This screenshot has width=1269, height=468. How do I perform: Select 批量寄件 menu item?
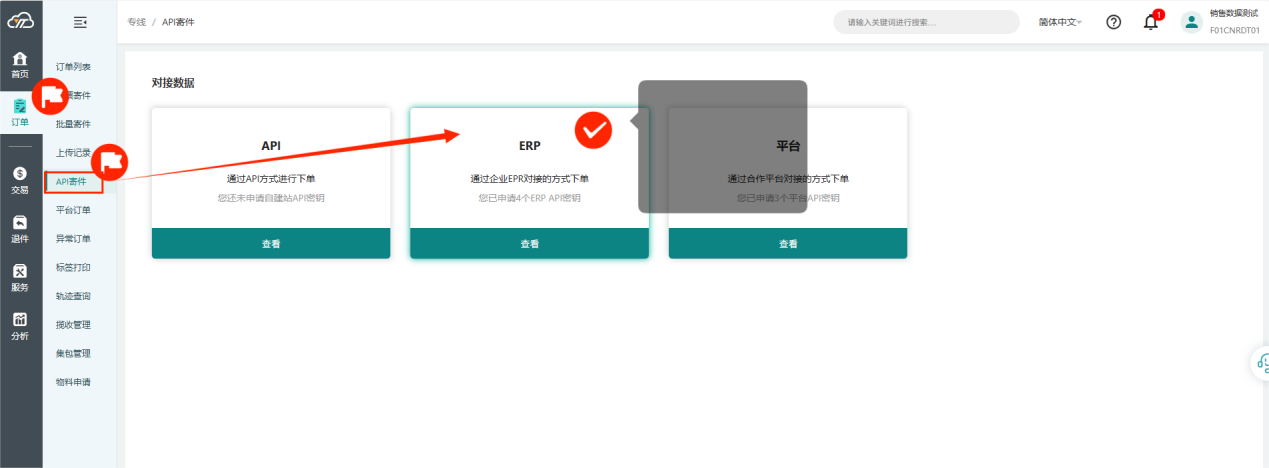coord(73,124)
